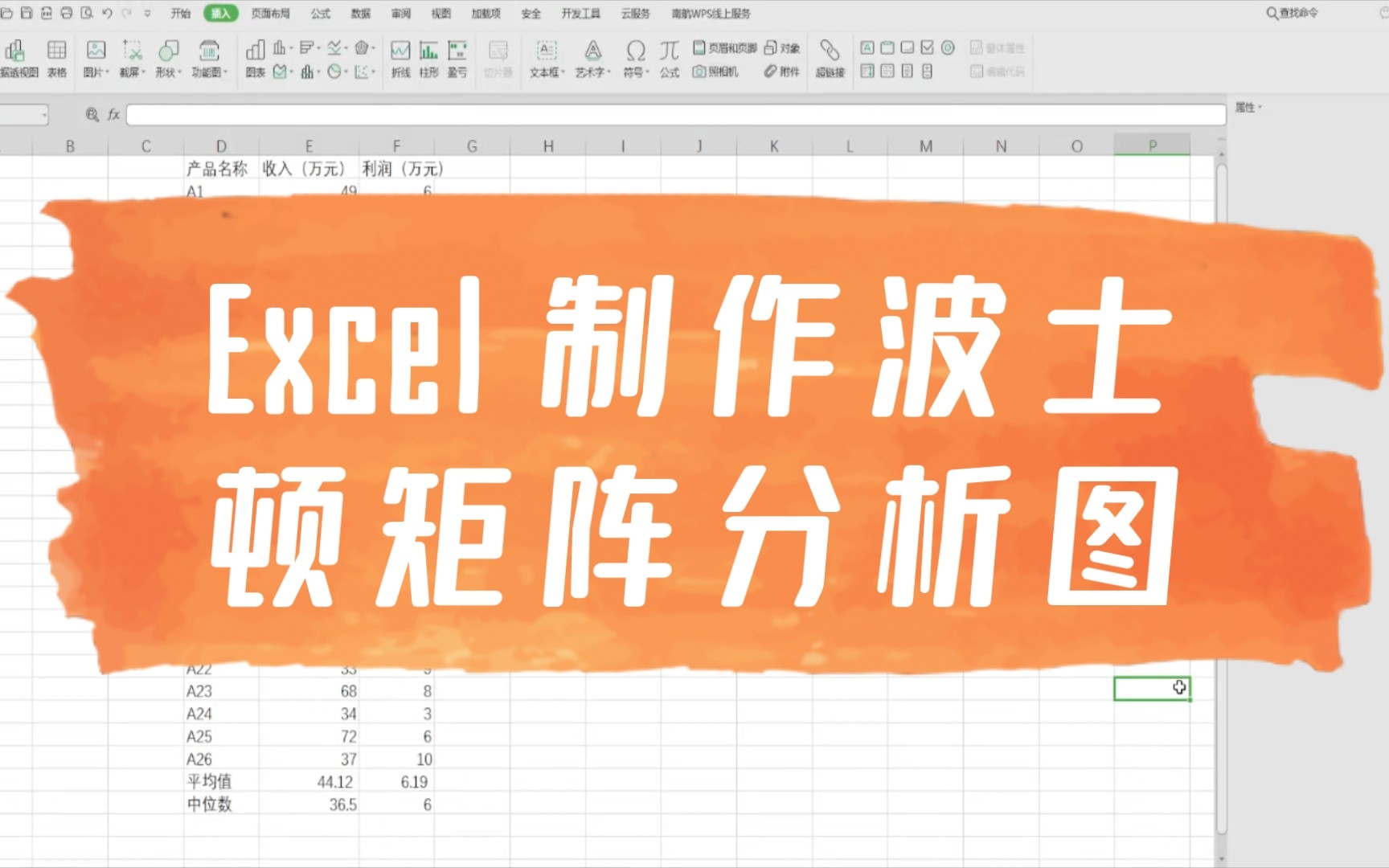
Task: Select the 插入 Insert tab
Action: click(x=220, y=14)
